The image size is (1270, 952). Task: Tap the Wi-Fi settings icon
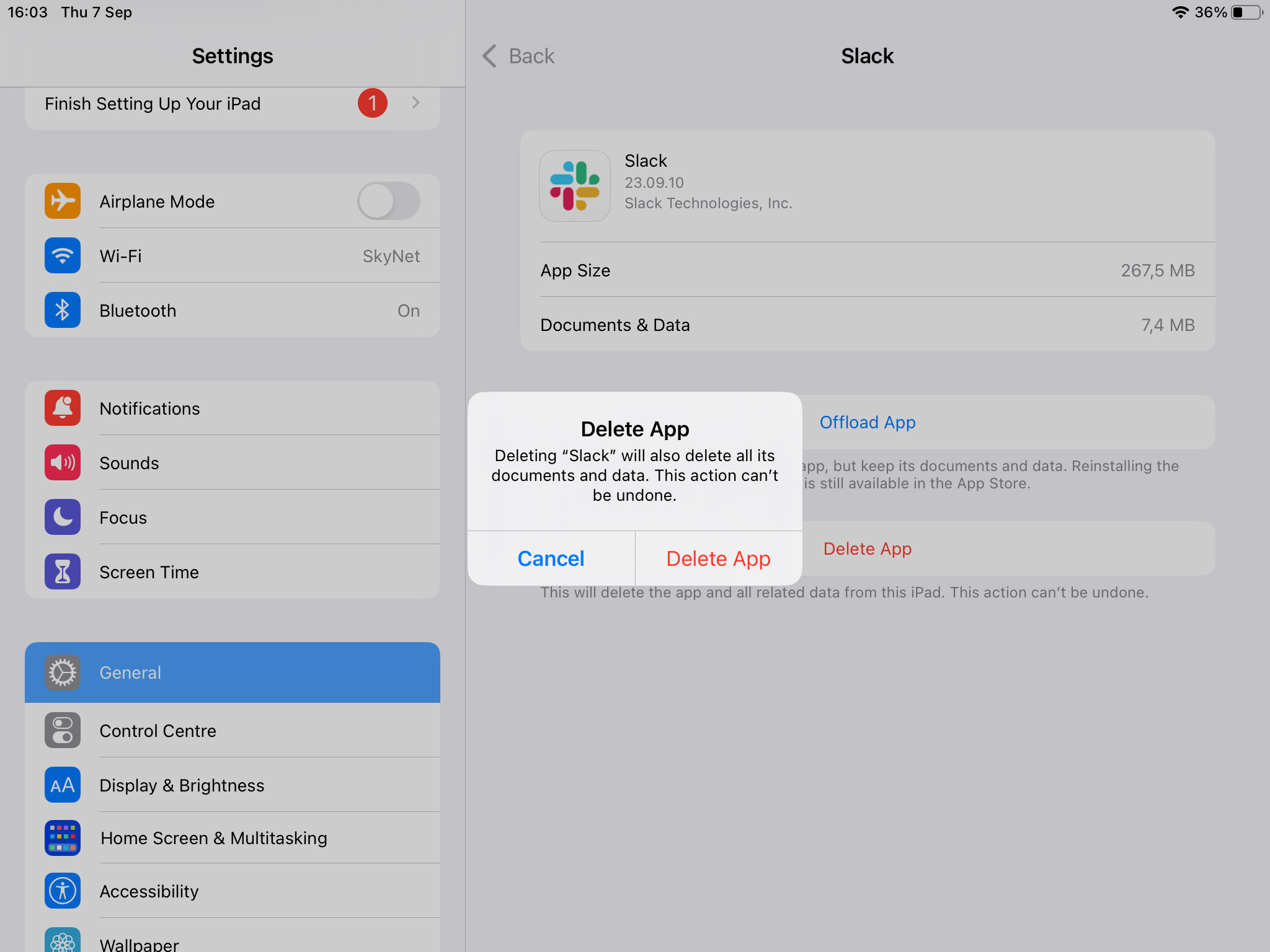[63, 256]
